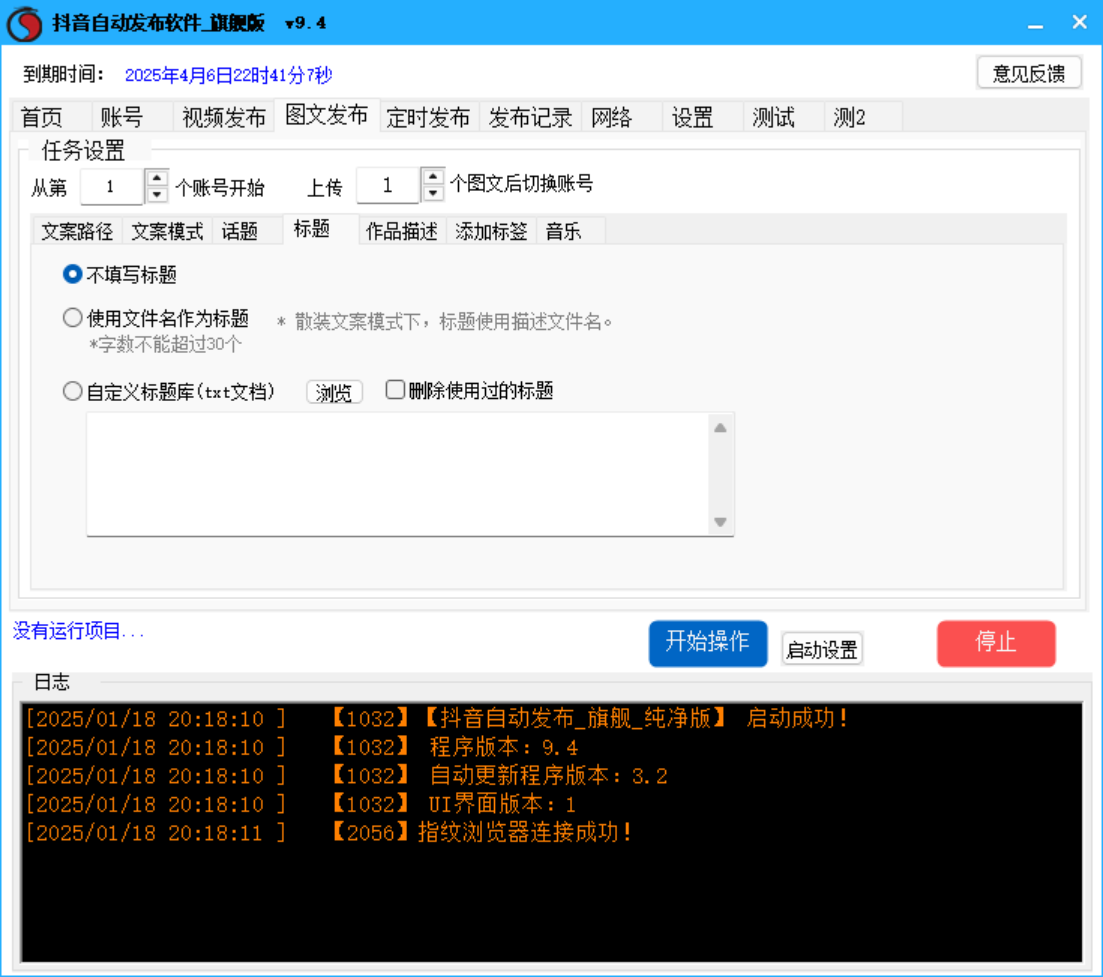Open the 文案模式 sub-tab
The image size is (1103, 977).
tap(167, 231)
